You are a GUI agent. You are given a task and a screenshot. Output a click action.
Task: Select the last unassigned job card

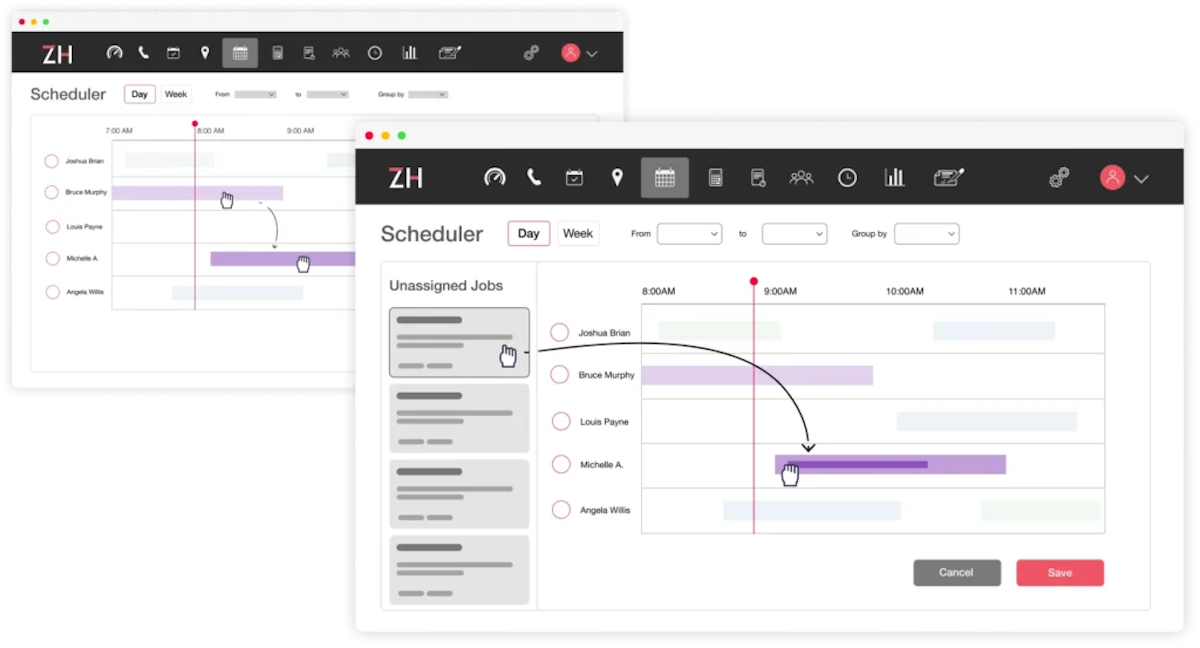point(459,570)
